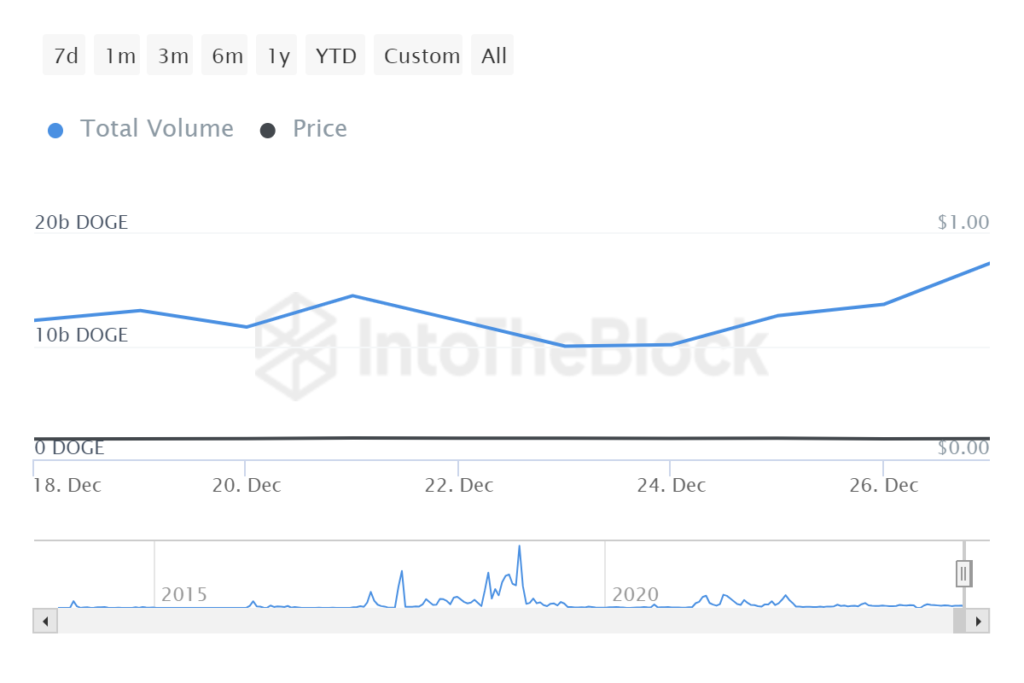Viewport: 1024px width, 683px height.
Task: Toggle the Total Volume series legend
Action: coord(156,129)
